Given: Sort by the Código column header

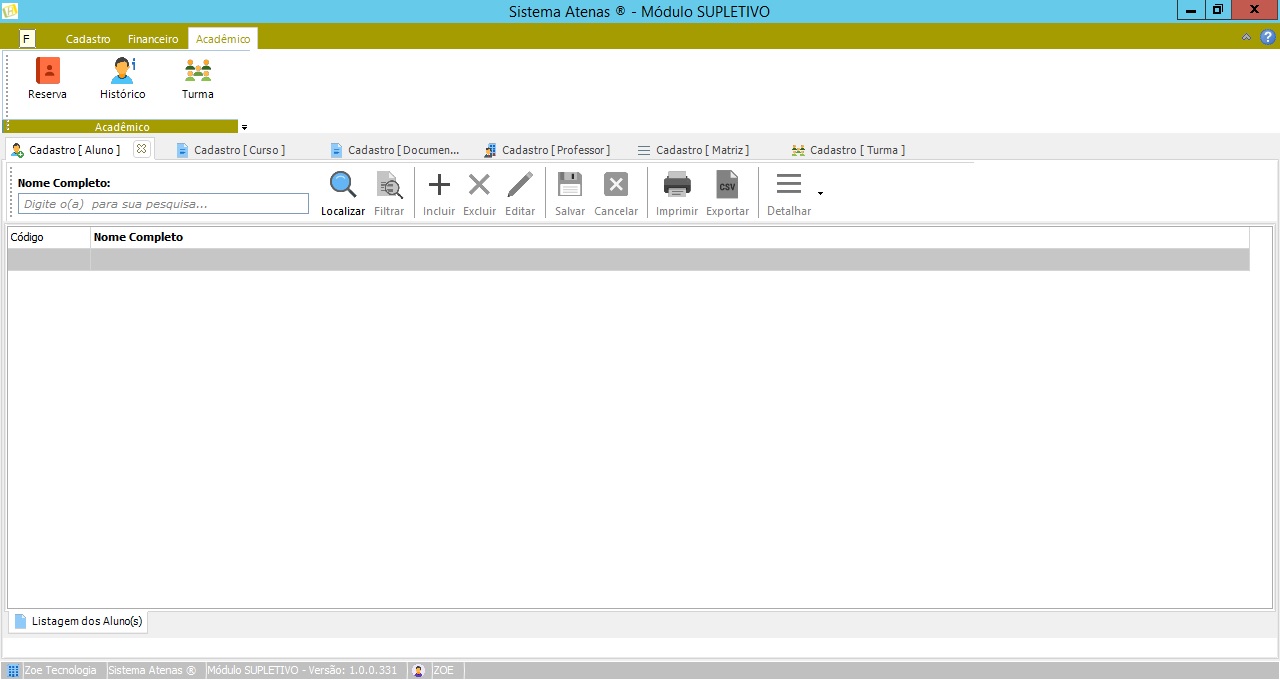Looking at the screenshot, I should [x=49, y=237].
